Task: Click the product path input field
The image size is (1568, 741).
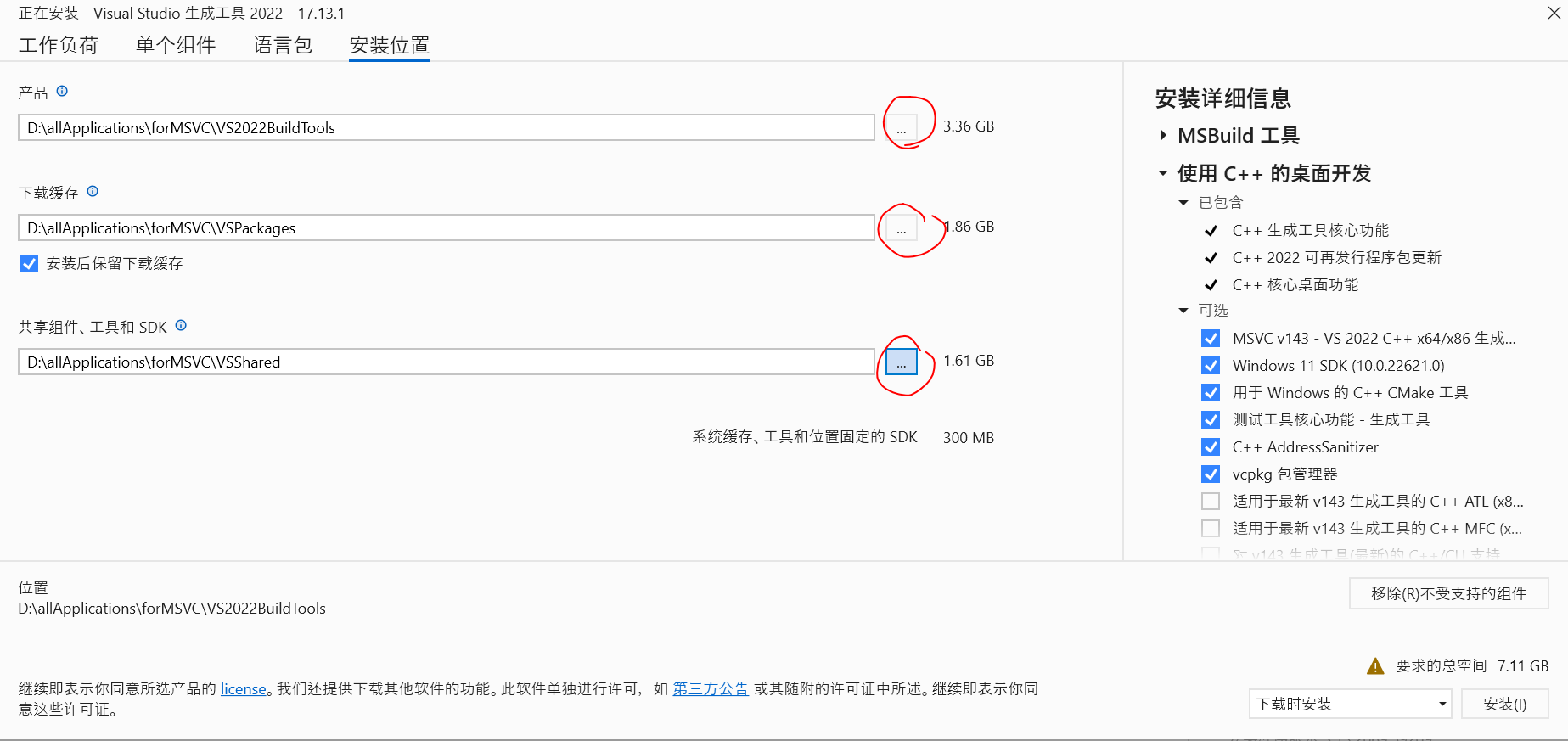Action: (446, 127)
